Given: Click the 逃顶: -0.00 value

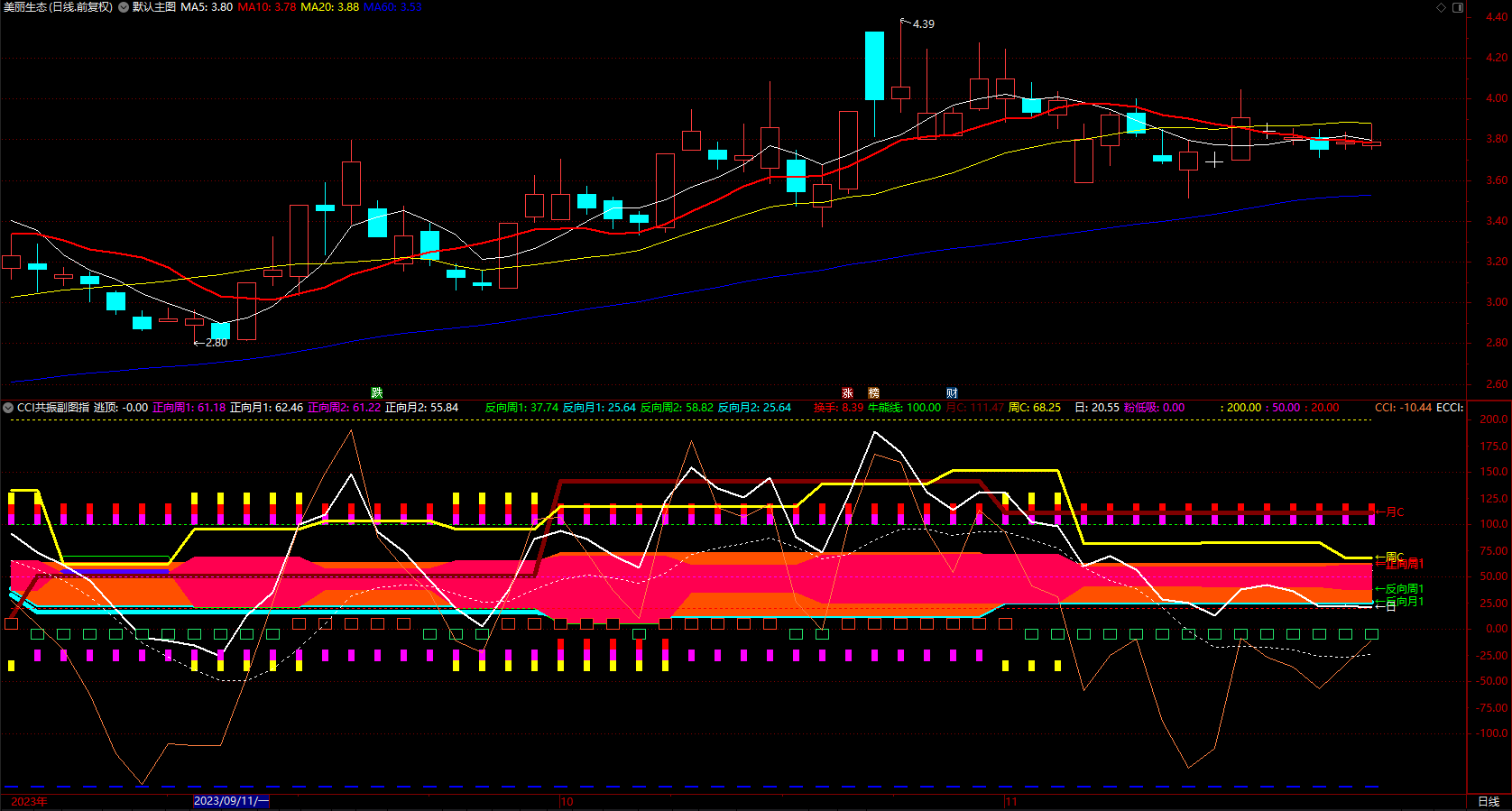Looking at the screenshot, I should [x=121, y=408].
